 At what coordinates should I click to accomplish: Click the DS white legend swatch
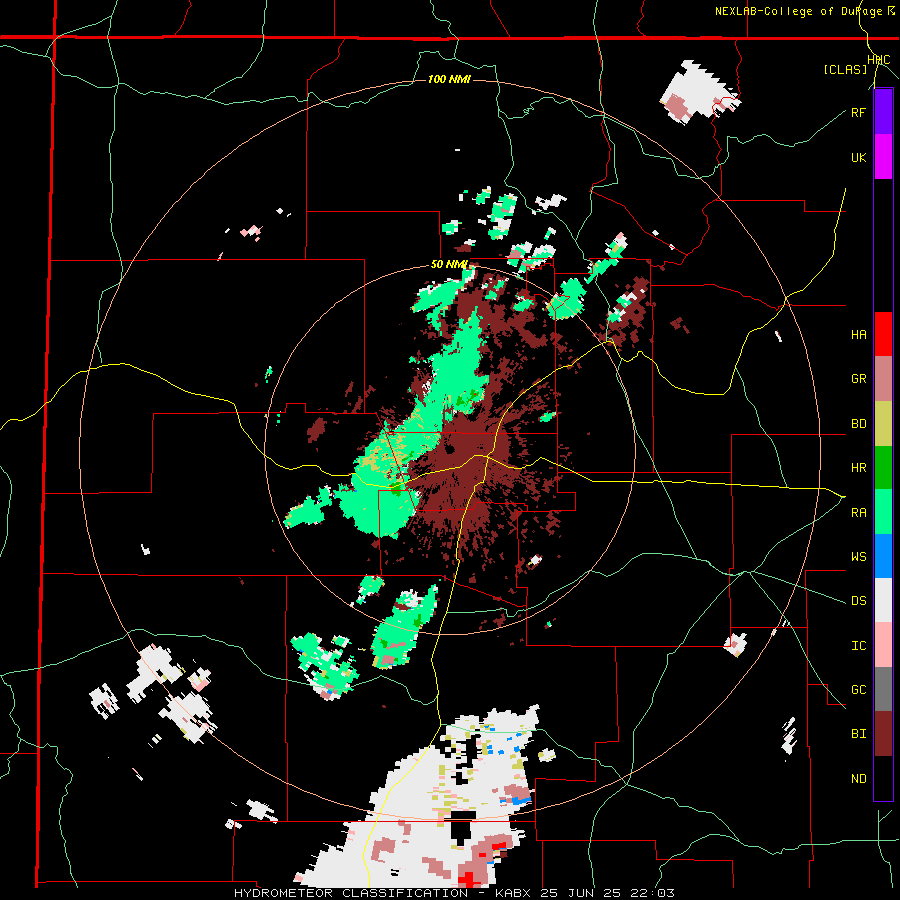883,600
